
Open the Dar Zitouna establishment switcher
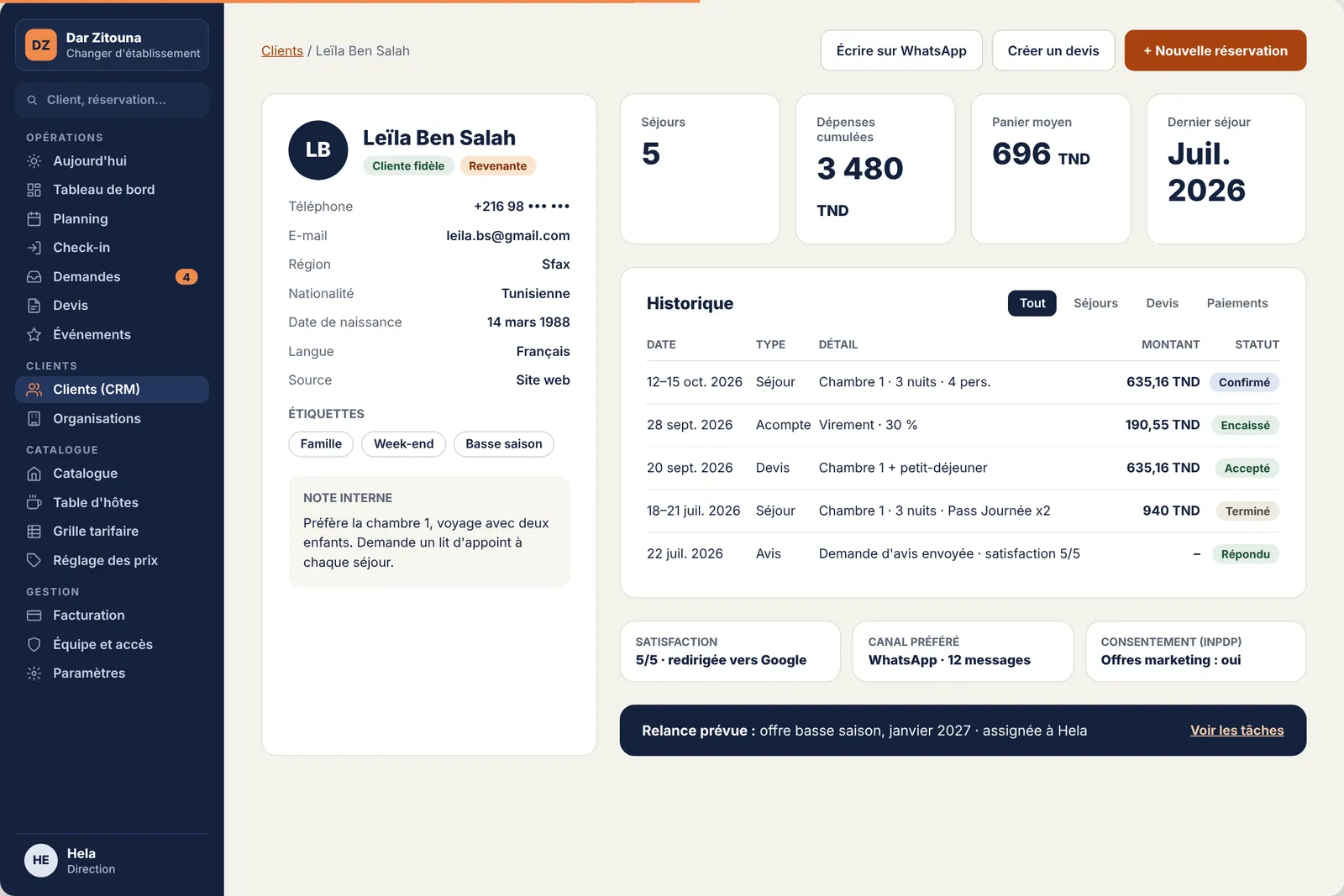[x=112, y=45]
